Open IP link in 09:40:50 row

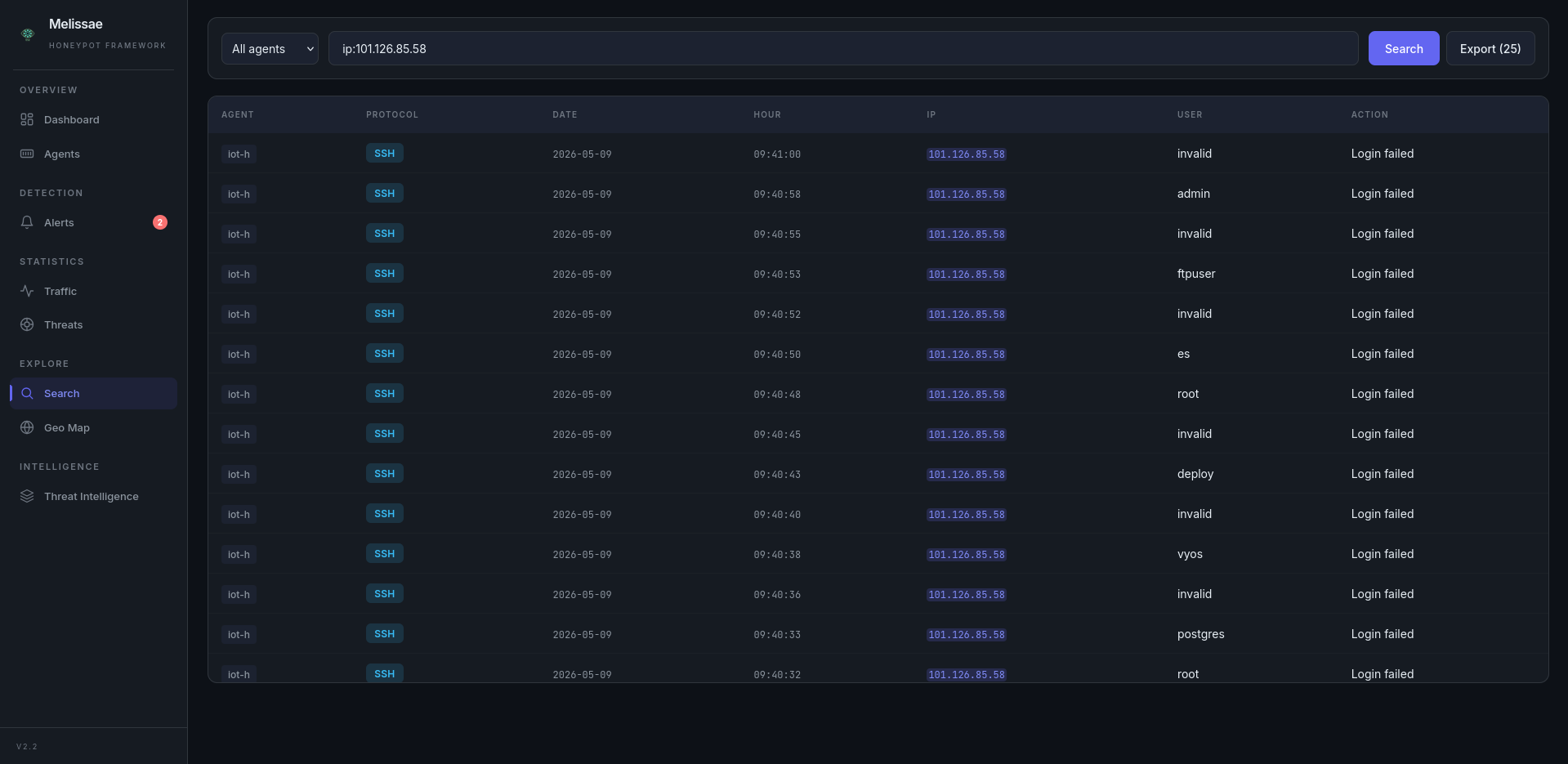click(x=967, y=354)
